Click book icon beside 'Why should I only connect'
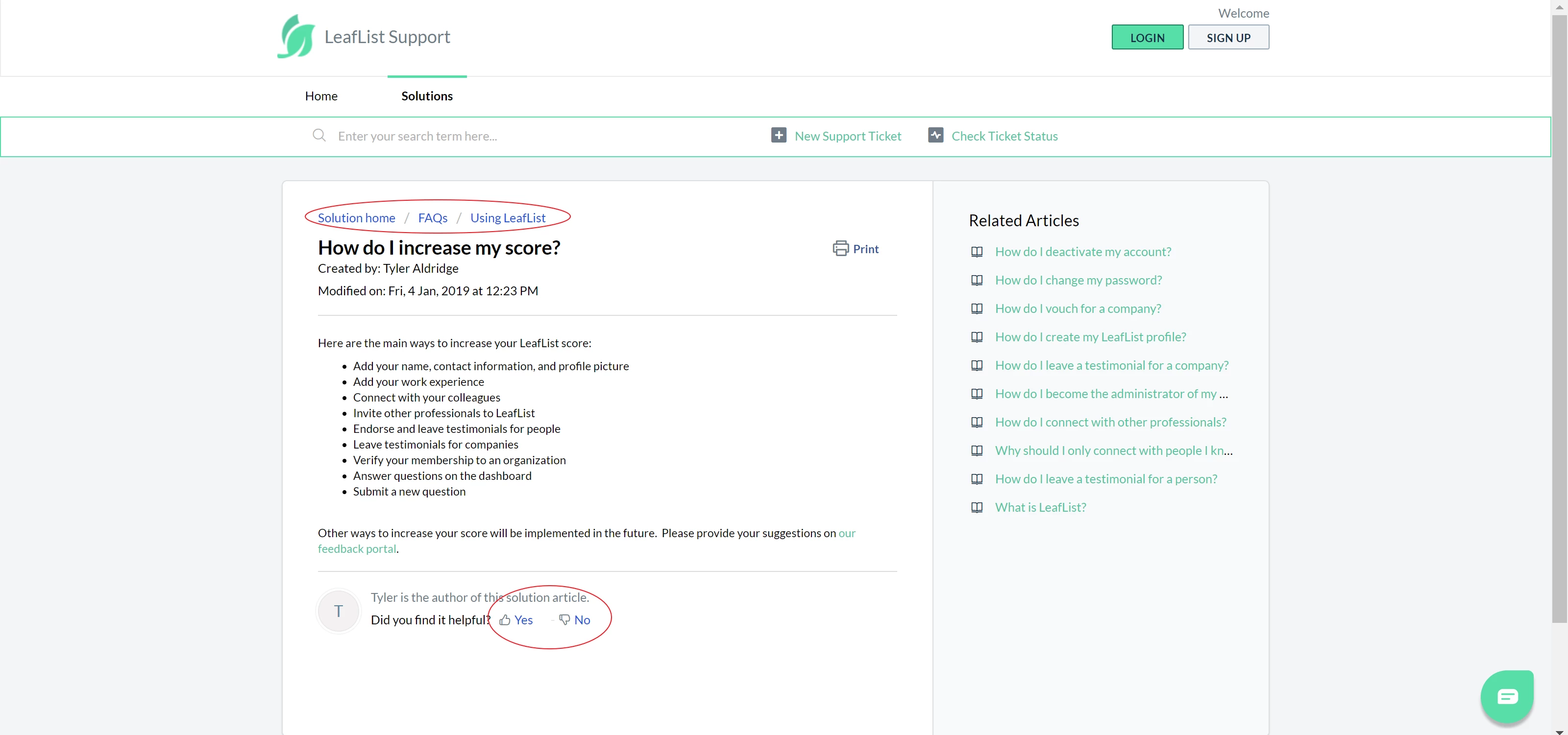1568x735 pixels. (977, 451)
